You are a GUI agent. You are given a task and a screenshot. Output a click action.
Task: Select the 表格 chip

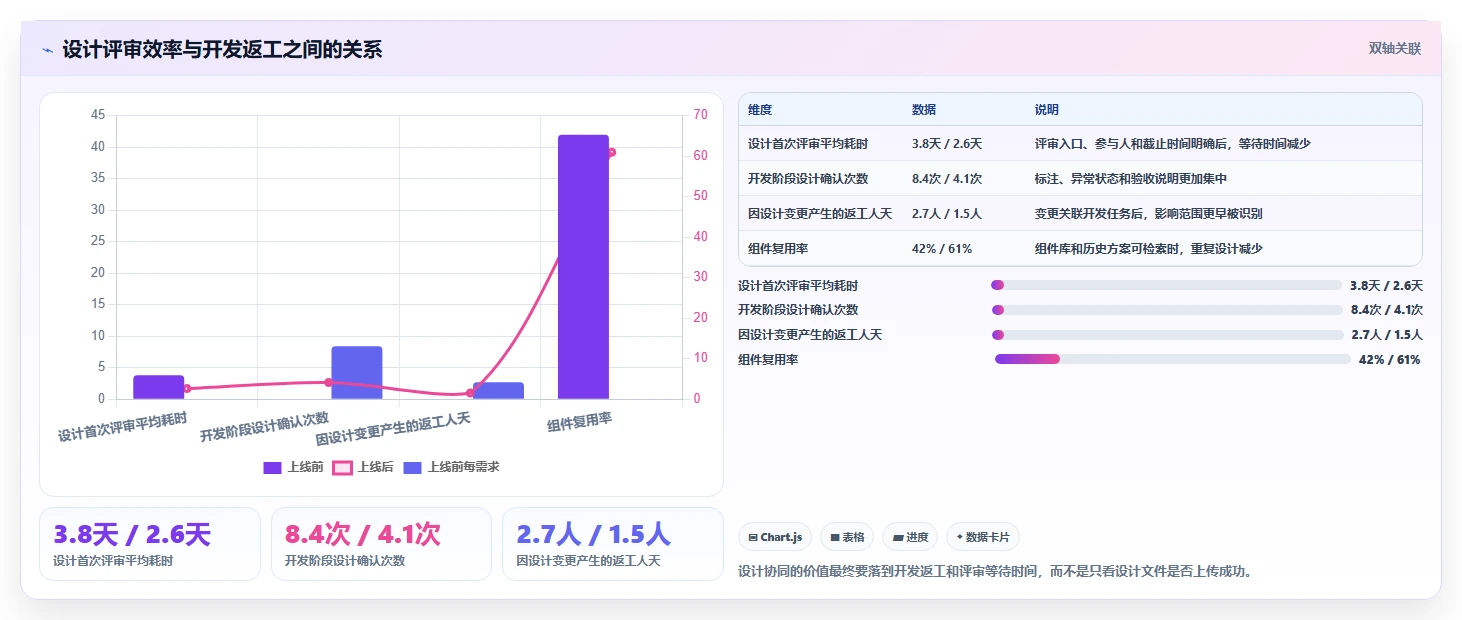coord(847,537)
